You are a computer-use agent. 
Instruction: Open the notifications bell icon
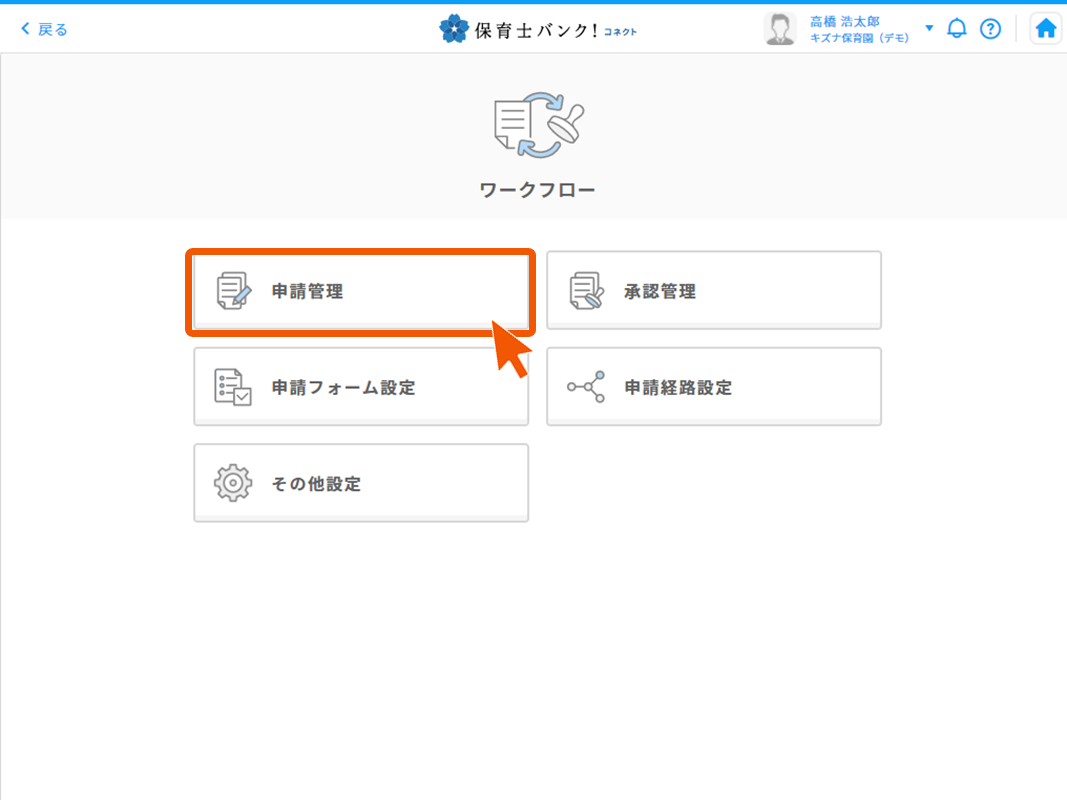(957, 29)
